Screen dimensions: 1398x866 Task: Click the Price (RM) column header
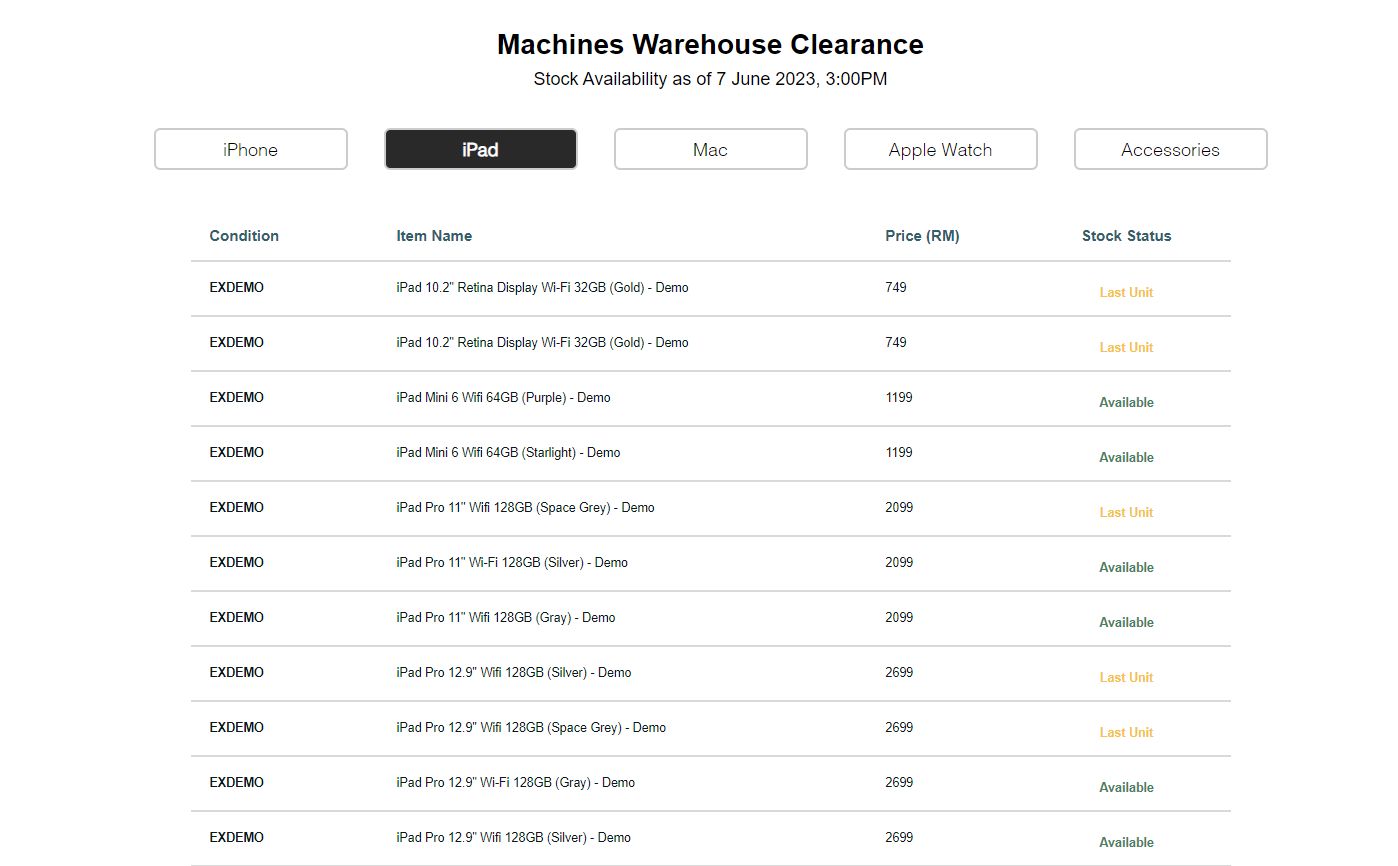(922, 236)
